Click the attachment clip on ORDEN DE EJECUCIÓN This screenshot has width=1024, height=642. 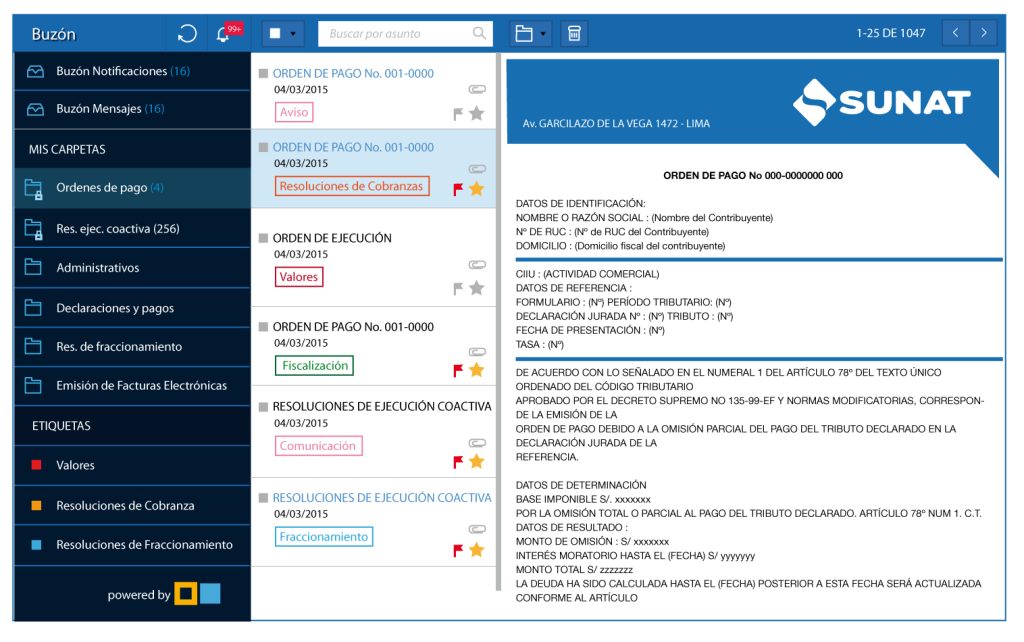click(477, 265)
